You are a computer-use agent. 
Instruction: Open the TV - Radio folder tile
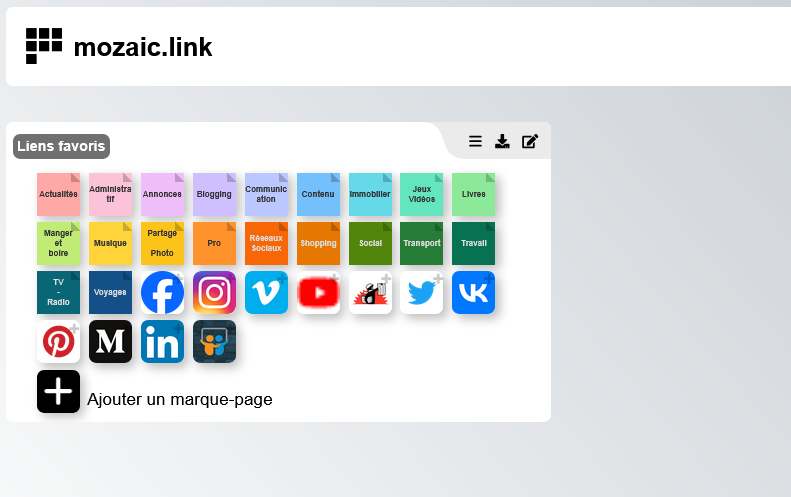coord(59,292)
